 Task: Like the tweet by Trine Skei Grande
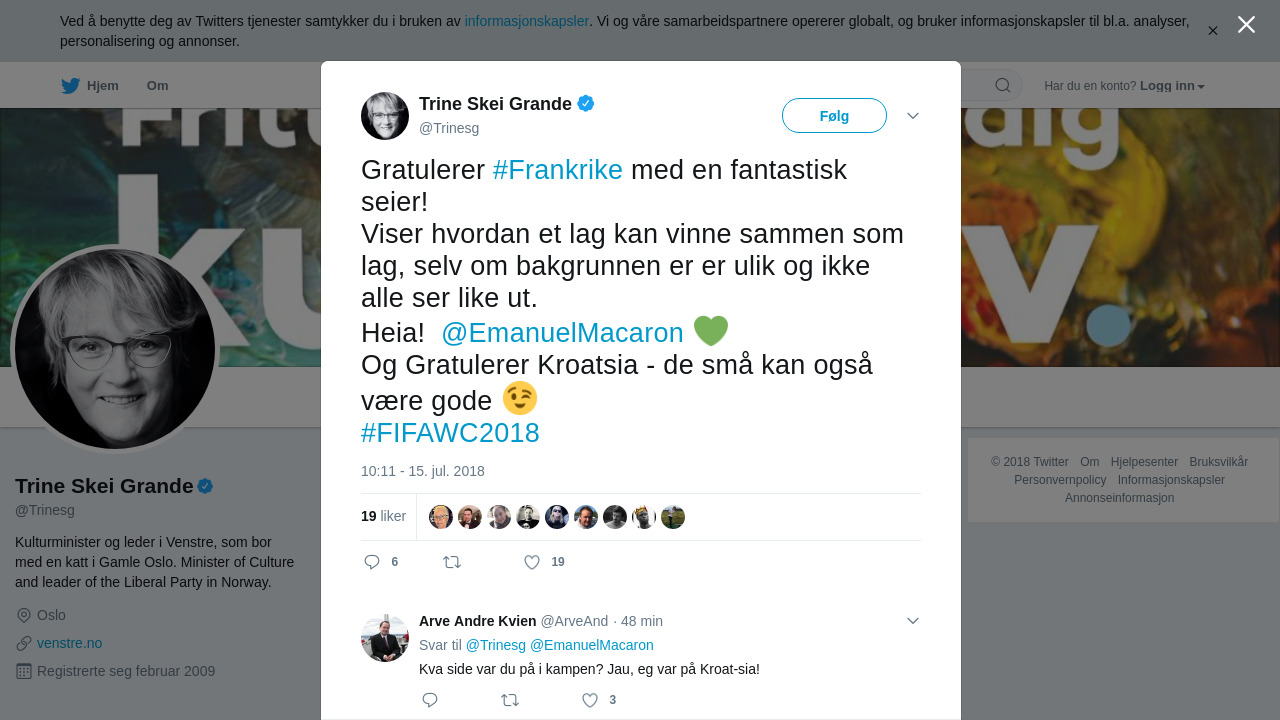pos(533,562)
